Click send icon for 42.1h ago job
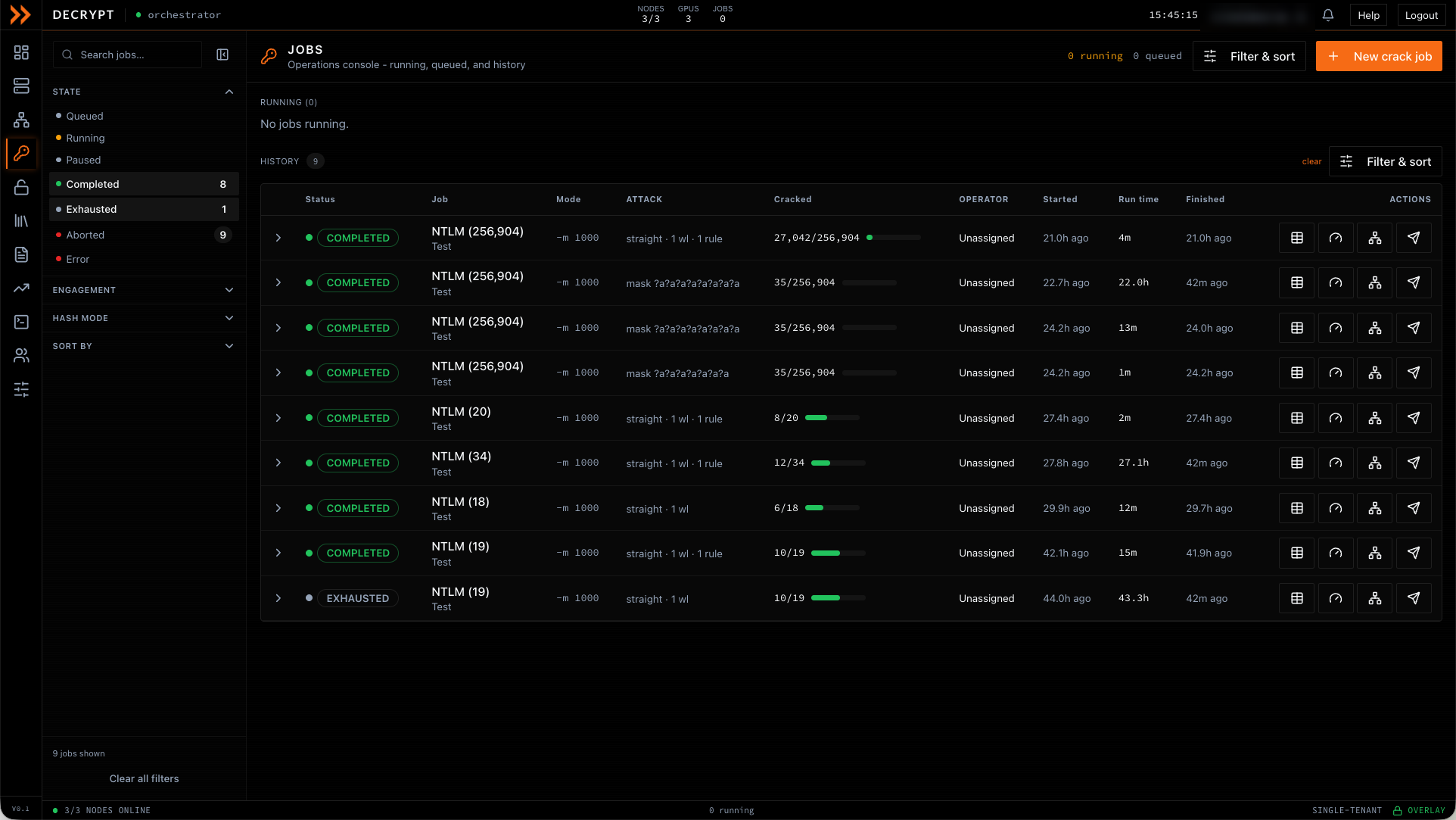 [1414, 553]
